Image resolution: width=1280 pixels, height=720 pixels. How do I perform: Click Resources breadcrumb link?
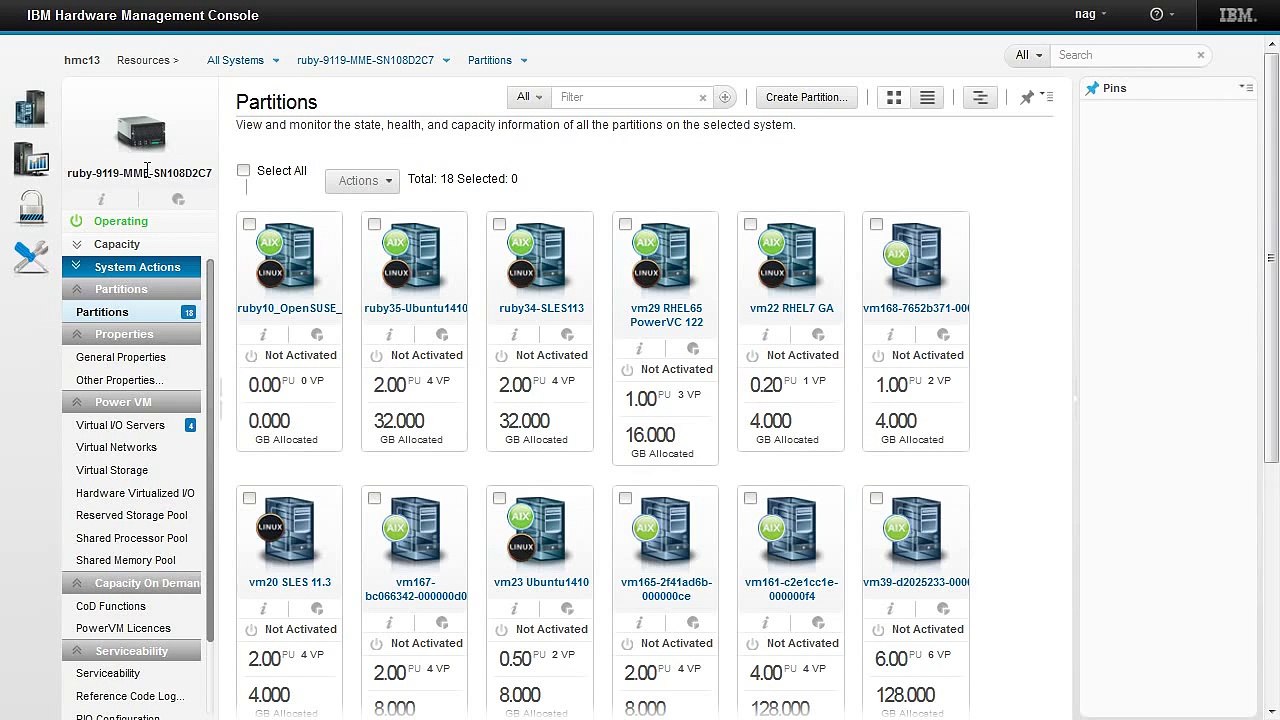pyautogui.click(x=147, y=60)
